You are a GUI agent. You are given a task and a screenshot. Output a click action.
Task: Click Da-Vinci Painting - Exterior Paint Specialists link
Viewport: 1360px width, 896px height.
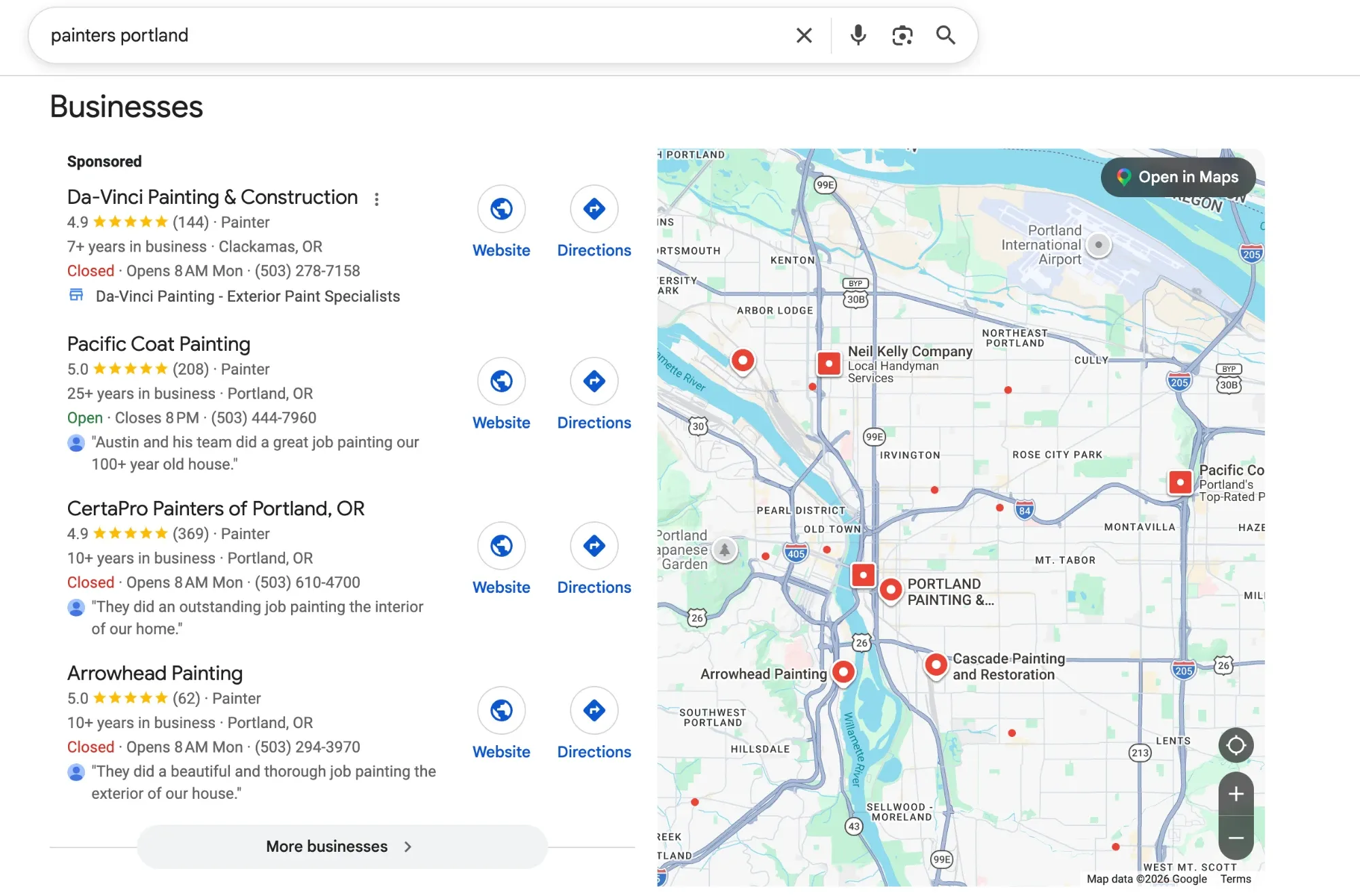pyautogui.click(x=248, y=296)
